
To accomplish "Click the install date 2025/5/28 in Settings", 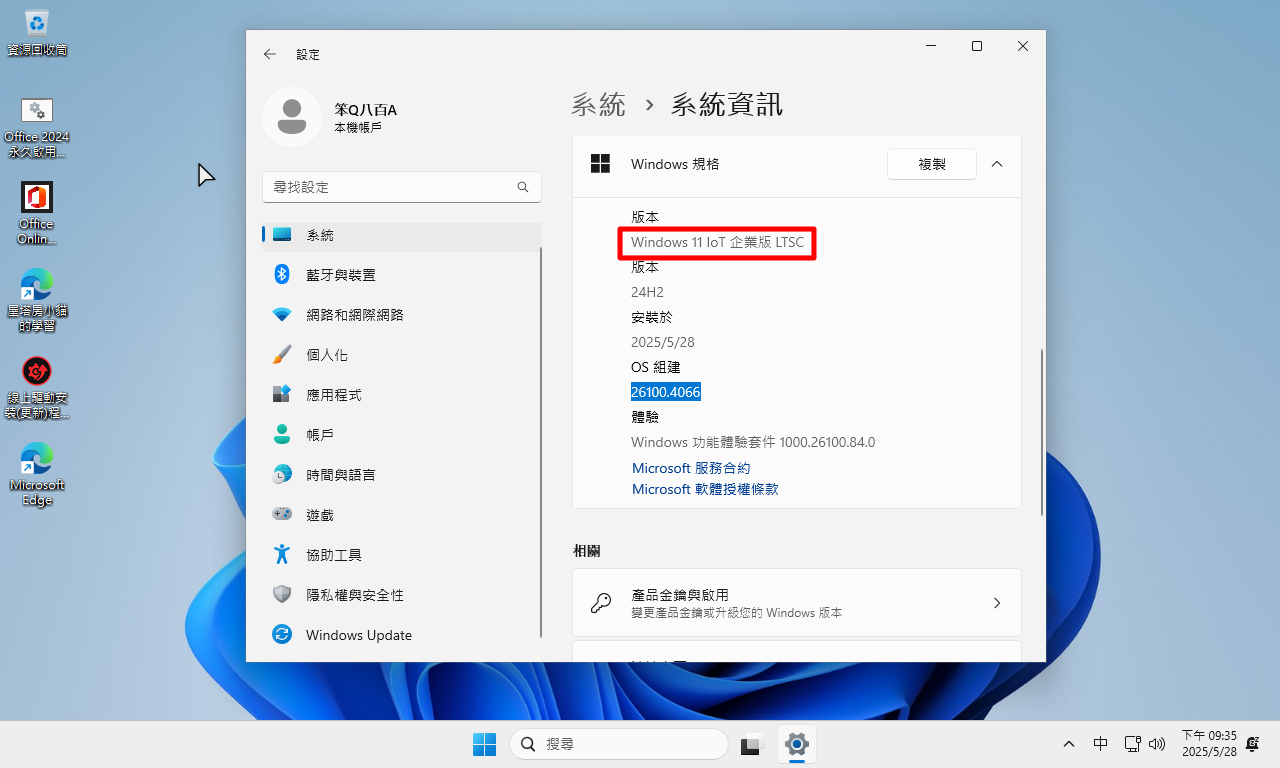I will point(663,342).
